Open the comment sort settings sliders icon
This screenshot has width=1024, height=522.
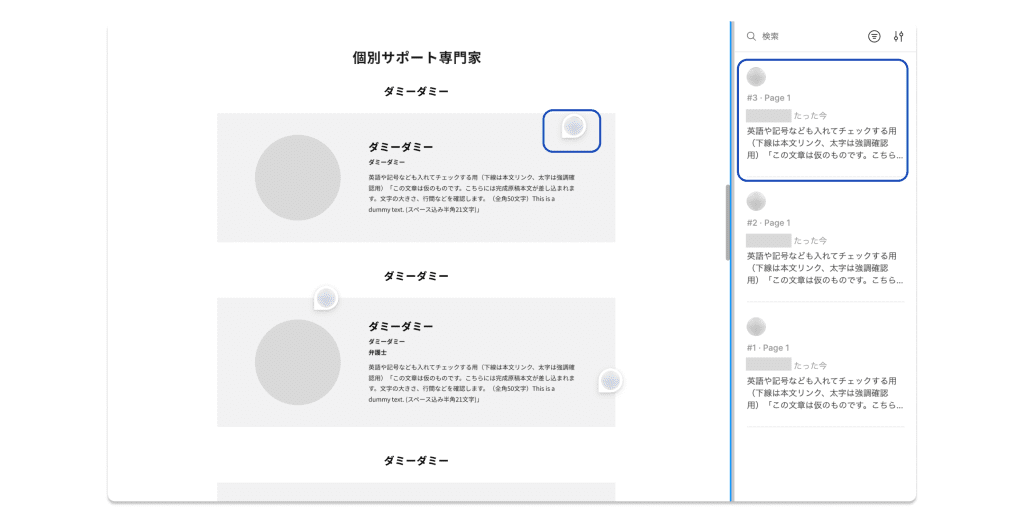(x=898, y=36)
